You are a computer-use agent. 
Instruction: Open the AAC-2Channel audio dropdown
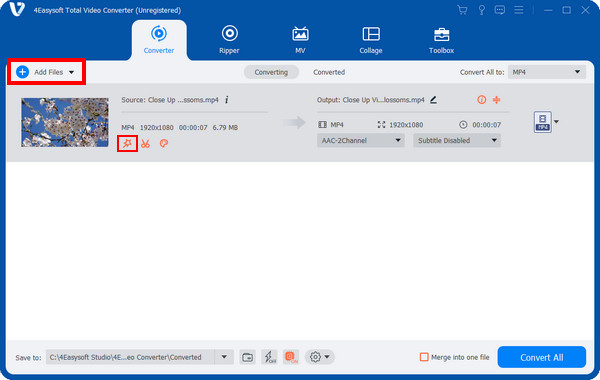[360, 140]
